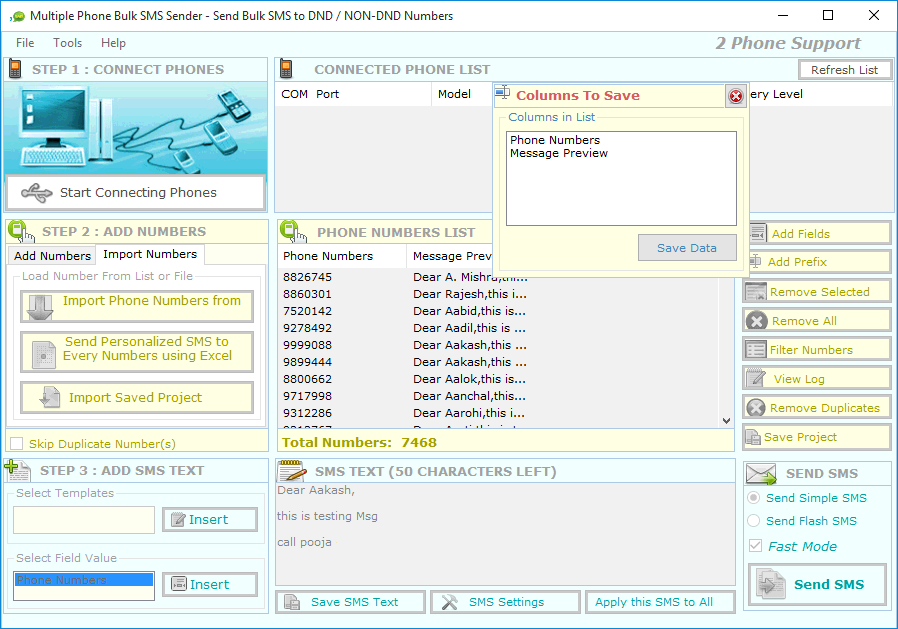Viewport: 898px width, 629px height.
Task: Click the Step 1 phone icon
Action: coord(15,69)
